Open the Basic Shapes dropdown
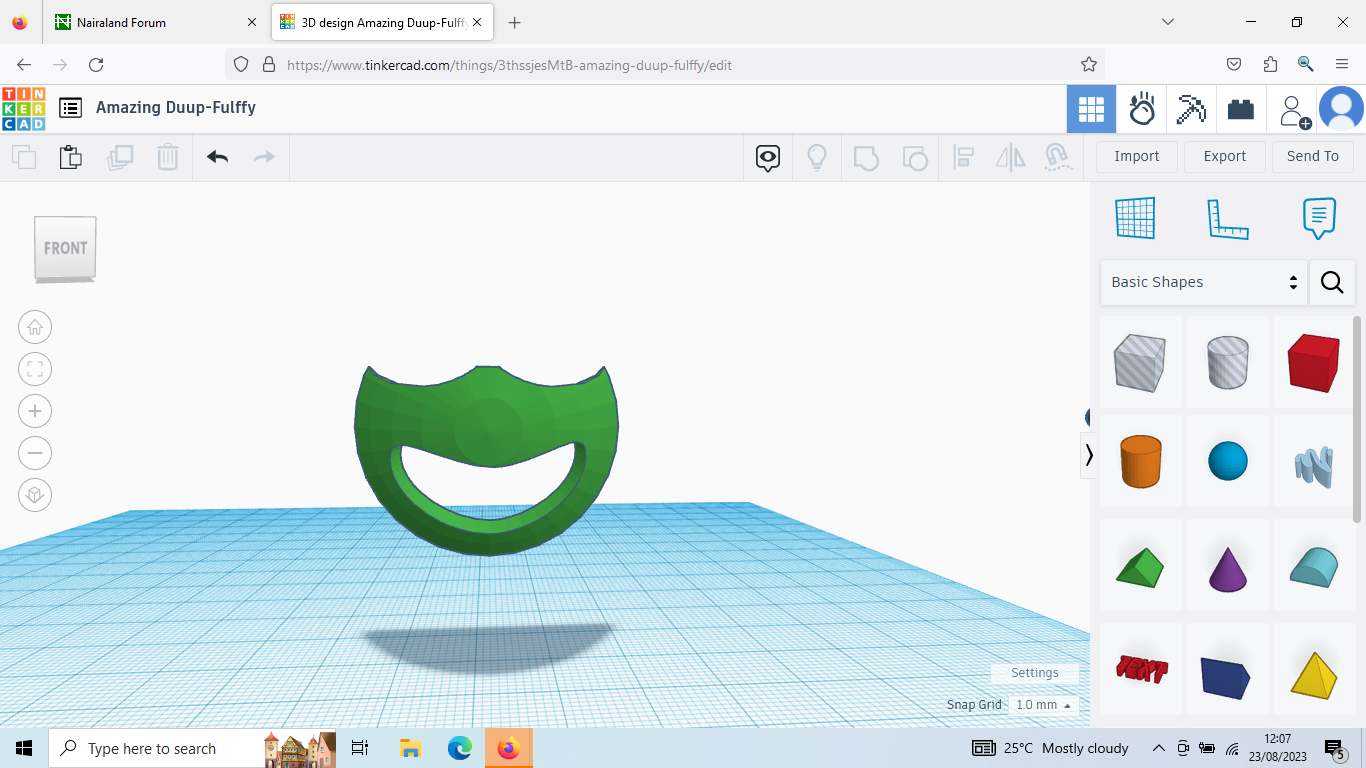 tap(1200, 282)
